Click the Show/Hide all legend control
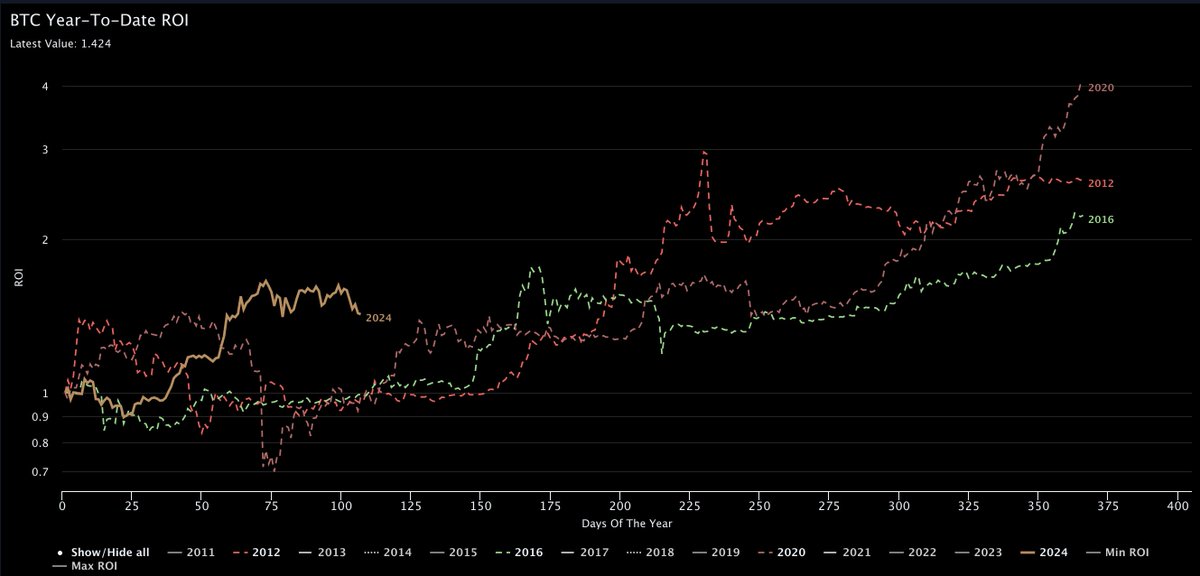Viewport: 1200px width, 576px height. point(105,551)
